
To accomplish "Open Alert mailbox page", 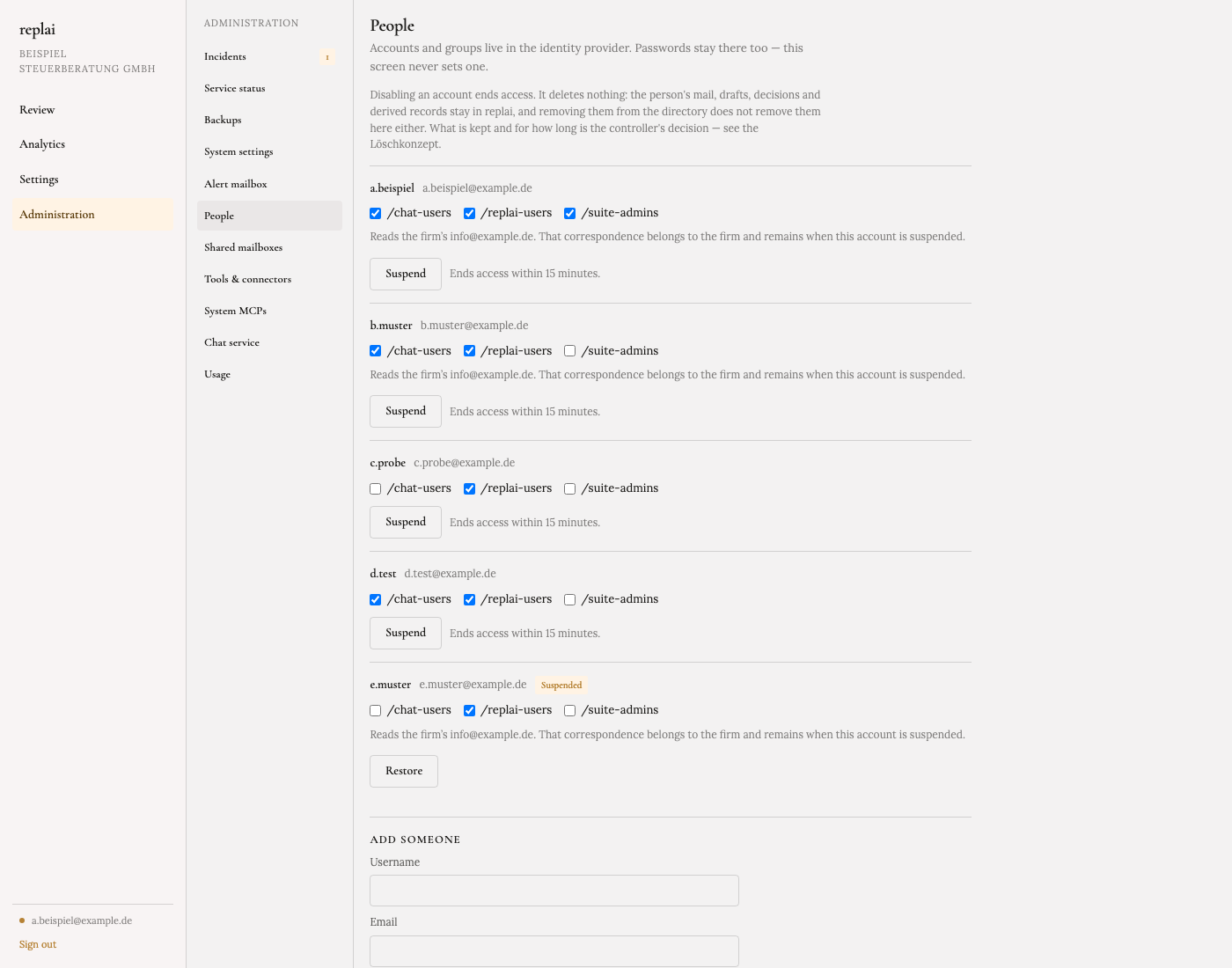I will (269, 184).
